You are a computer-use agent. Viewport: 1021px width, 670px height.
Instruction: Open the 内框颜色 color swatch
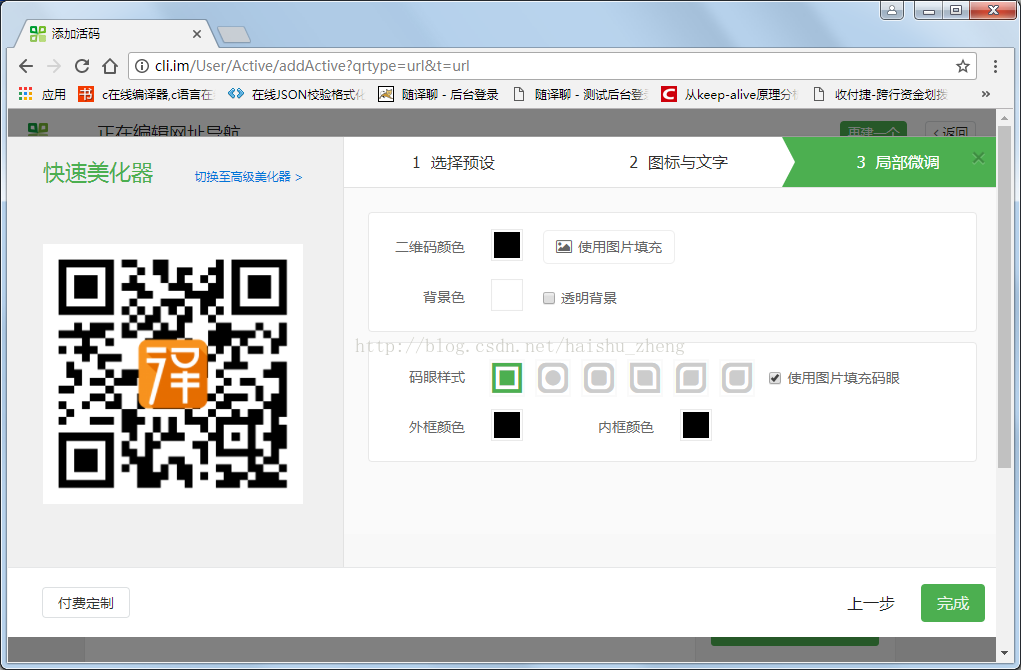(x=695, y=425)
